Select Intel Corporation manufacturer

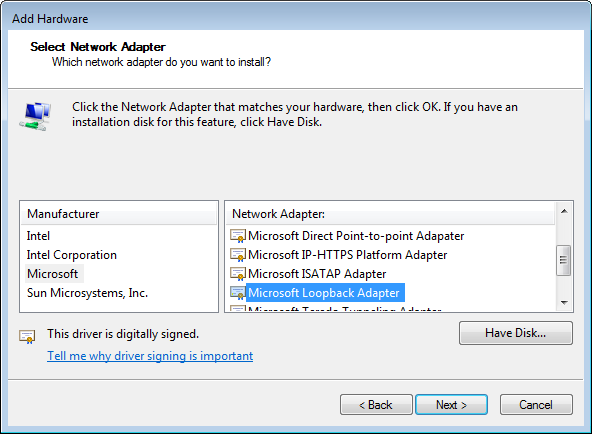72,255
